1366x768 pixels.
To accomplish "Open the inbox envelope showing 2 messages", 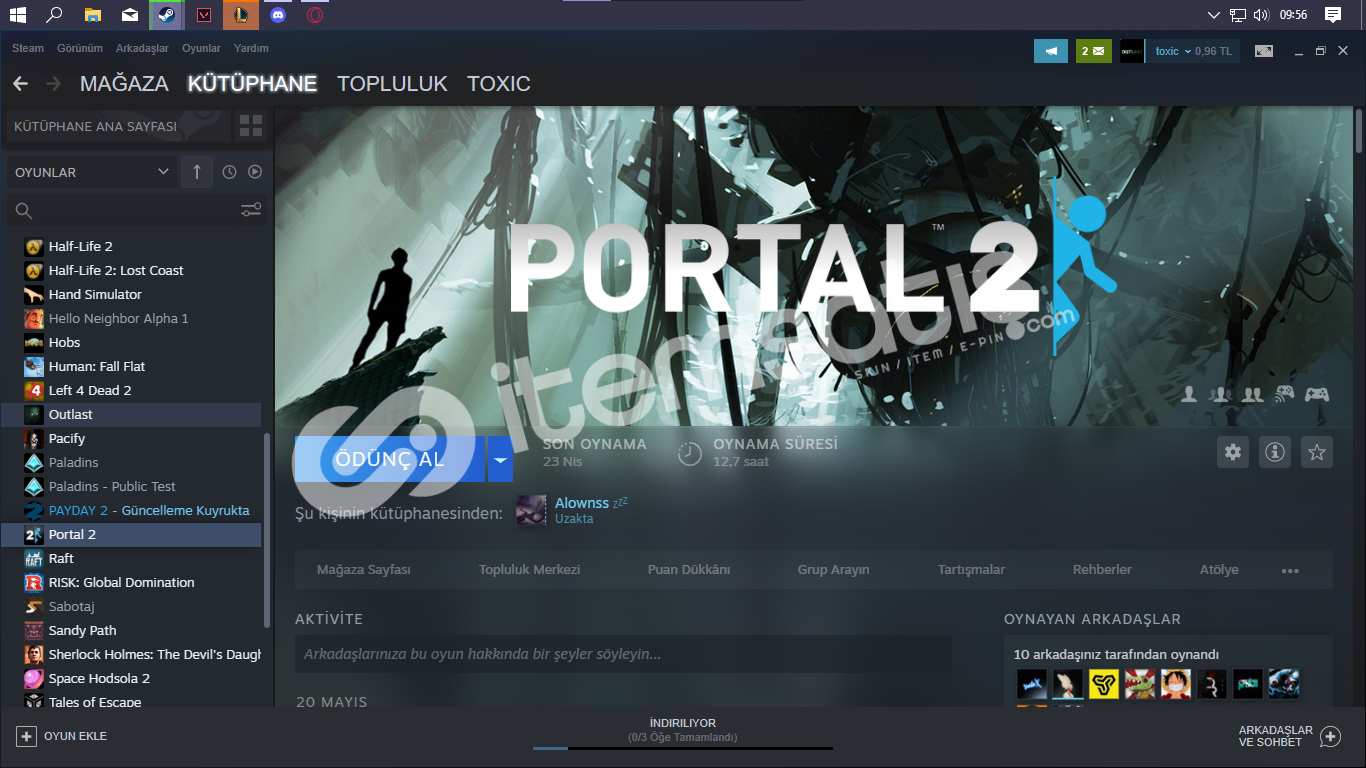I will [x=1094, y=51].
